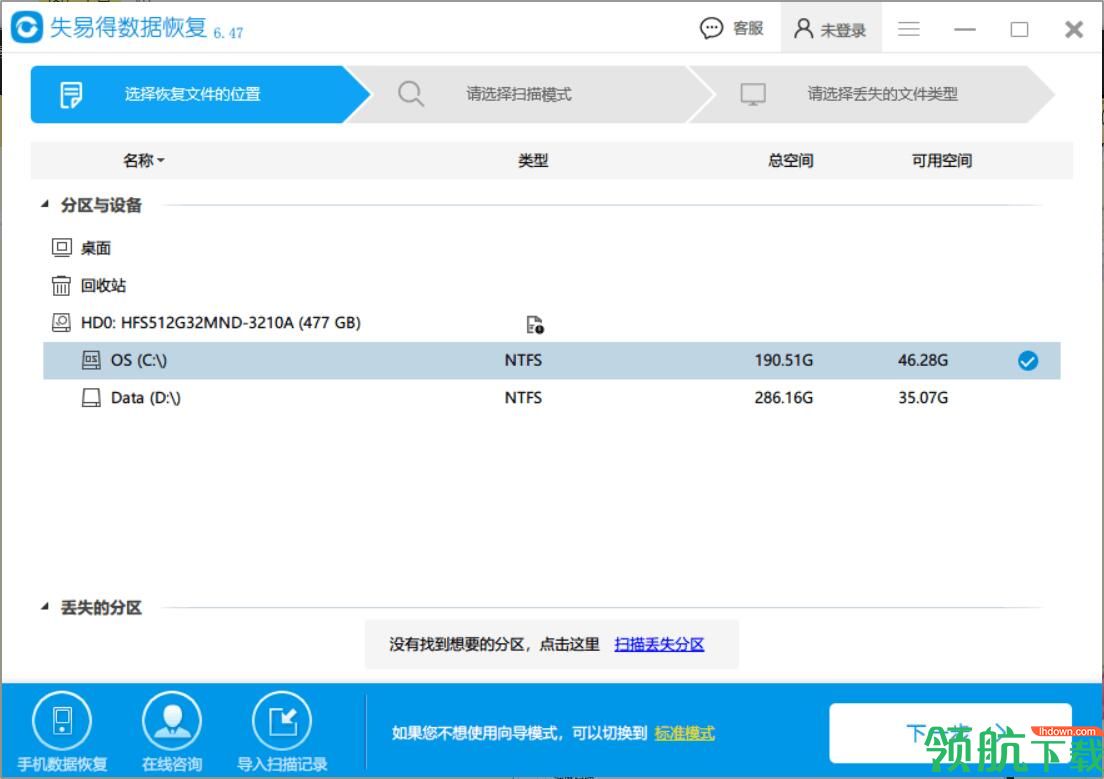The width and height of the screenshot is (1104, 779).
Task: Click the 35.07G free space value
Action: pyautogui.click(x=922, y=398)
